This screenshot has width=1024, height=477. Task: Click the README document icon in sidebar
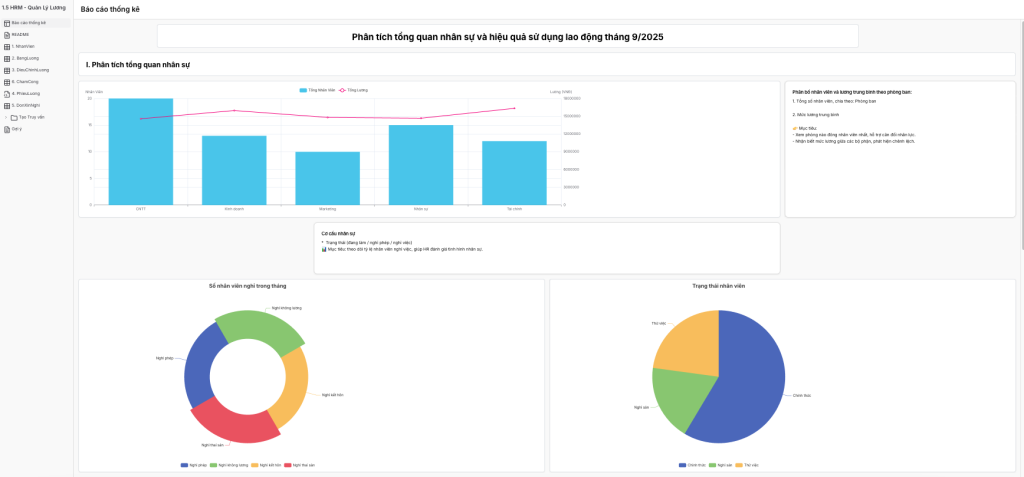point(7,34)
